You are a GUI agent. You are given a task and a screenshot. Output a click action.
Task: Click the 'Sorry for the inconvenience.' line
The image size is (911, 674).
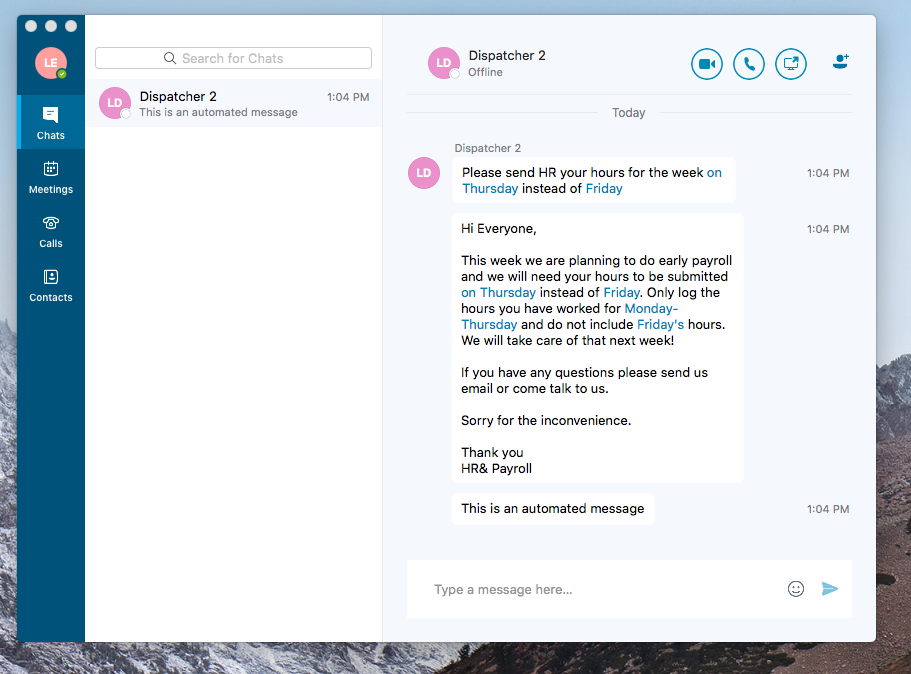point(546,420)
